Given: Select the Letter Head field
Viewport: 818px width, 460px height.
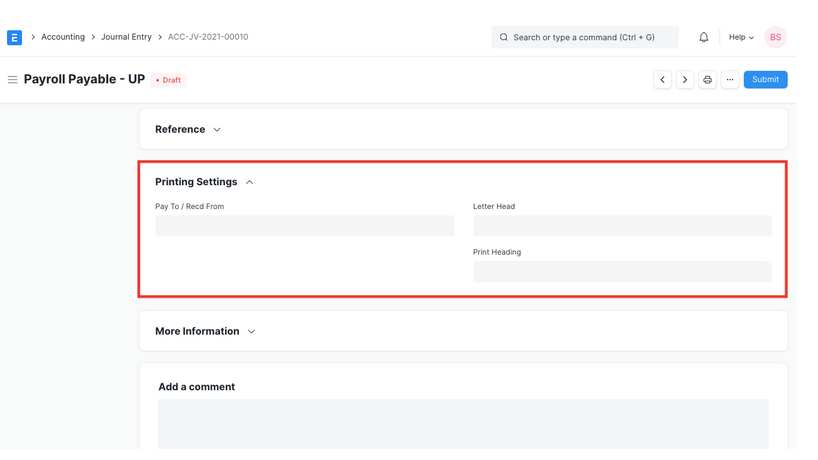Looking at the screenshot, I should pos(622,226).
